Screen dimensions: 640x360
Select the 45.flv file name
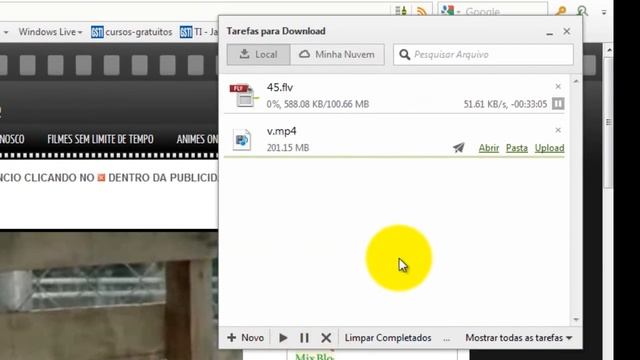click(x=280, y=87)
